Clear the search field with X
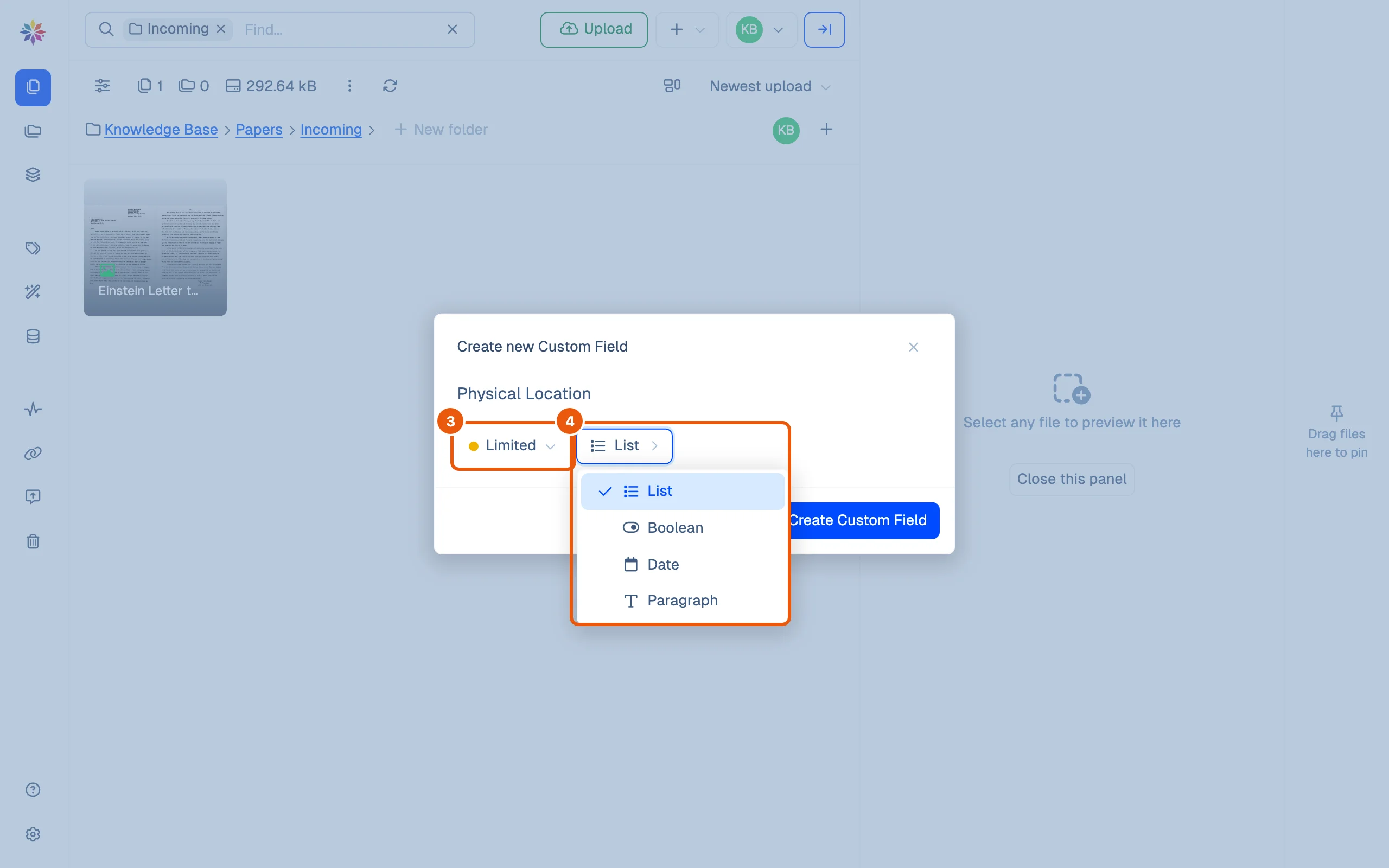This screenshot has width=1389, height=868. 453,29
